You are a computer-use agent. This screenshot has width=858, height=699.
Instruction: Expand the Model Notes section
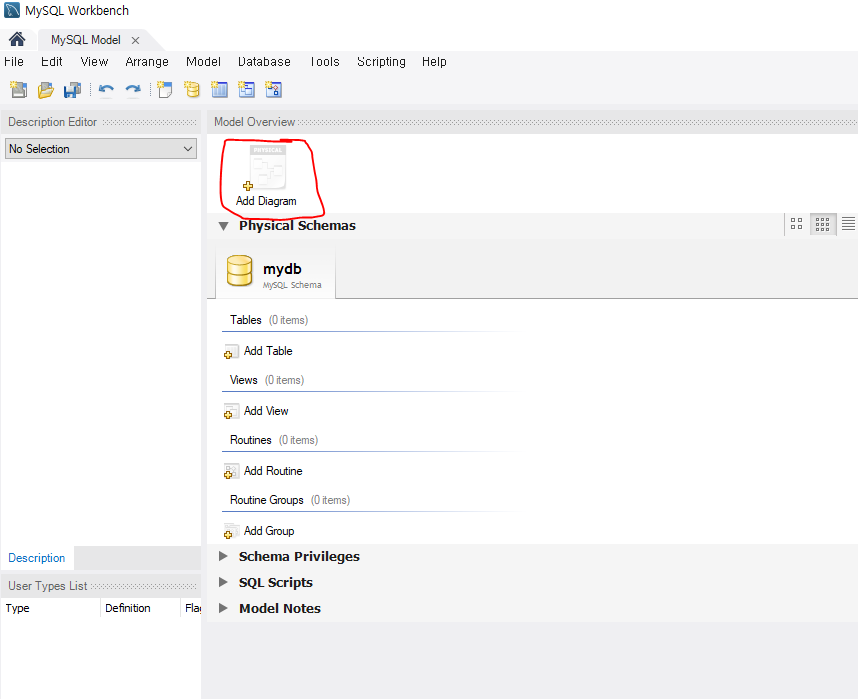point(223,608)
